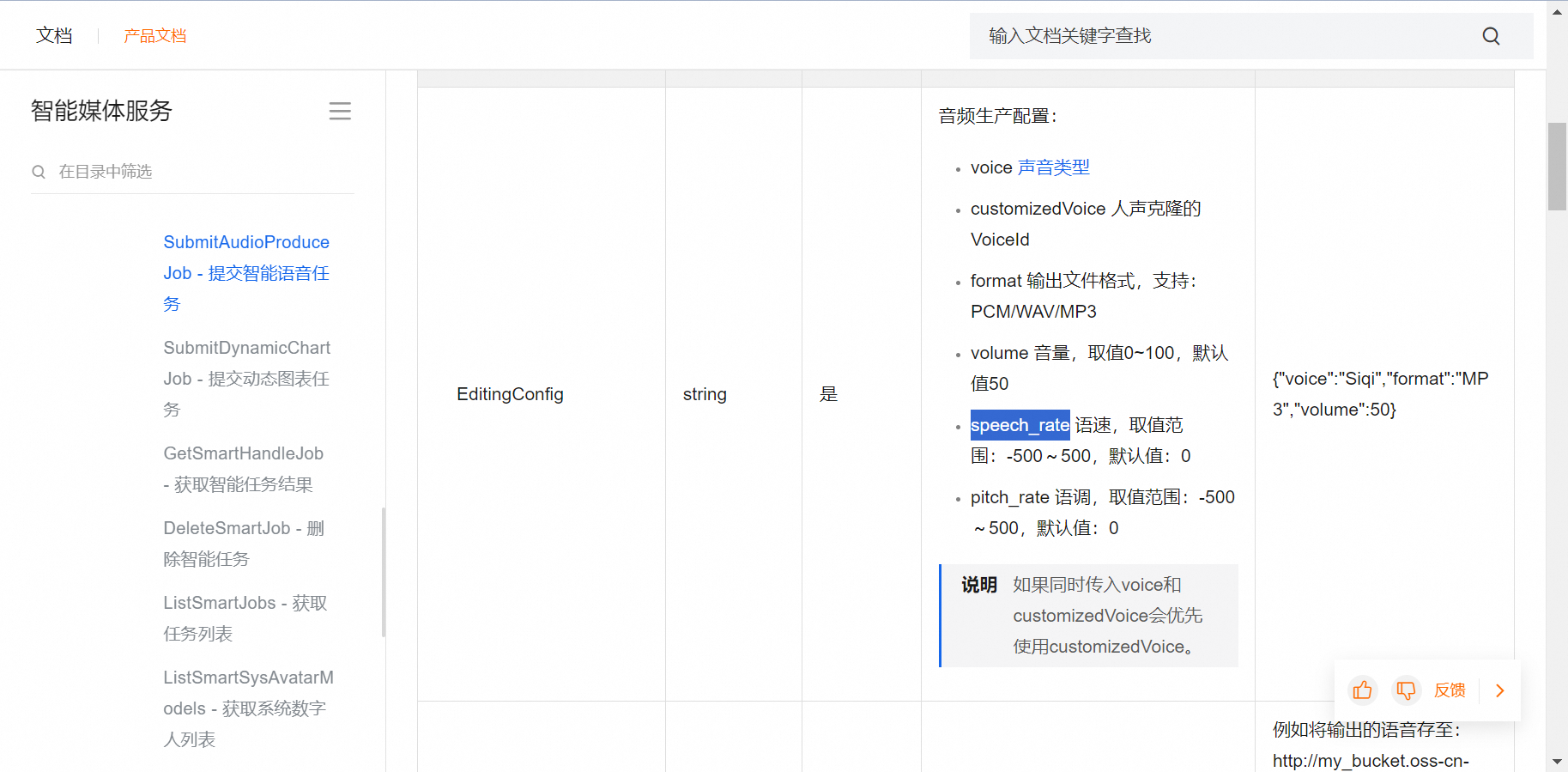Click the 智能媒体服务 title
Viewport: 1568px width, 772px height.
pyautogui.click(x=101, y=111)
